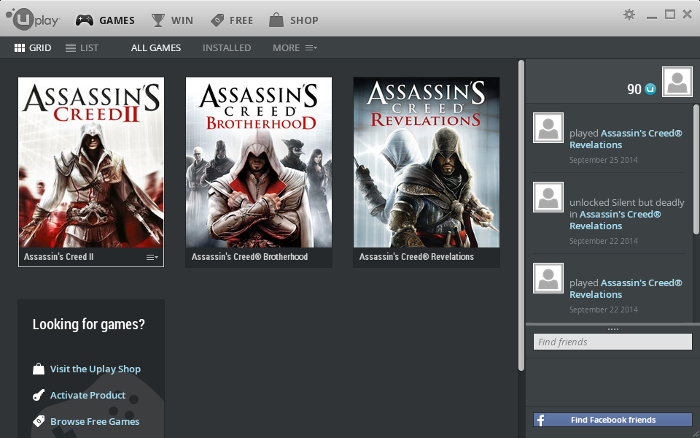Click the Uplay units coin icon

click(650, 89)
